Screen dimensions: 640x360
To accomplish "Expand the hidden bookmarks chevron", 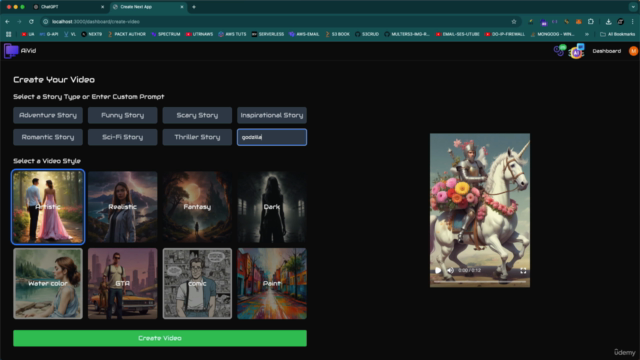I will [x=587, y=34].
